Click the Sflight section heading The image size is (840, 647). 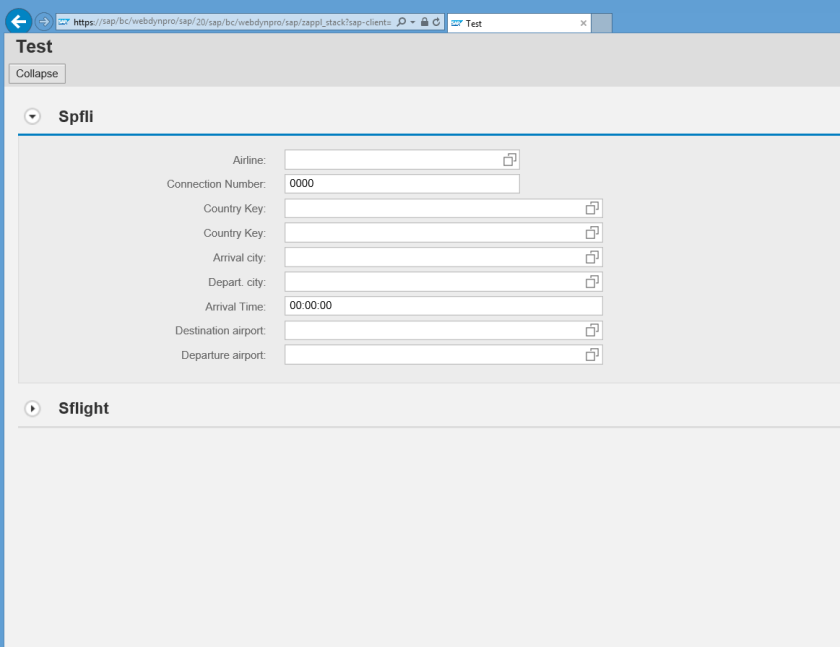[x=84, y=408]
